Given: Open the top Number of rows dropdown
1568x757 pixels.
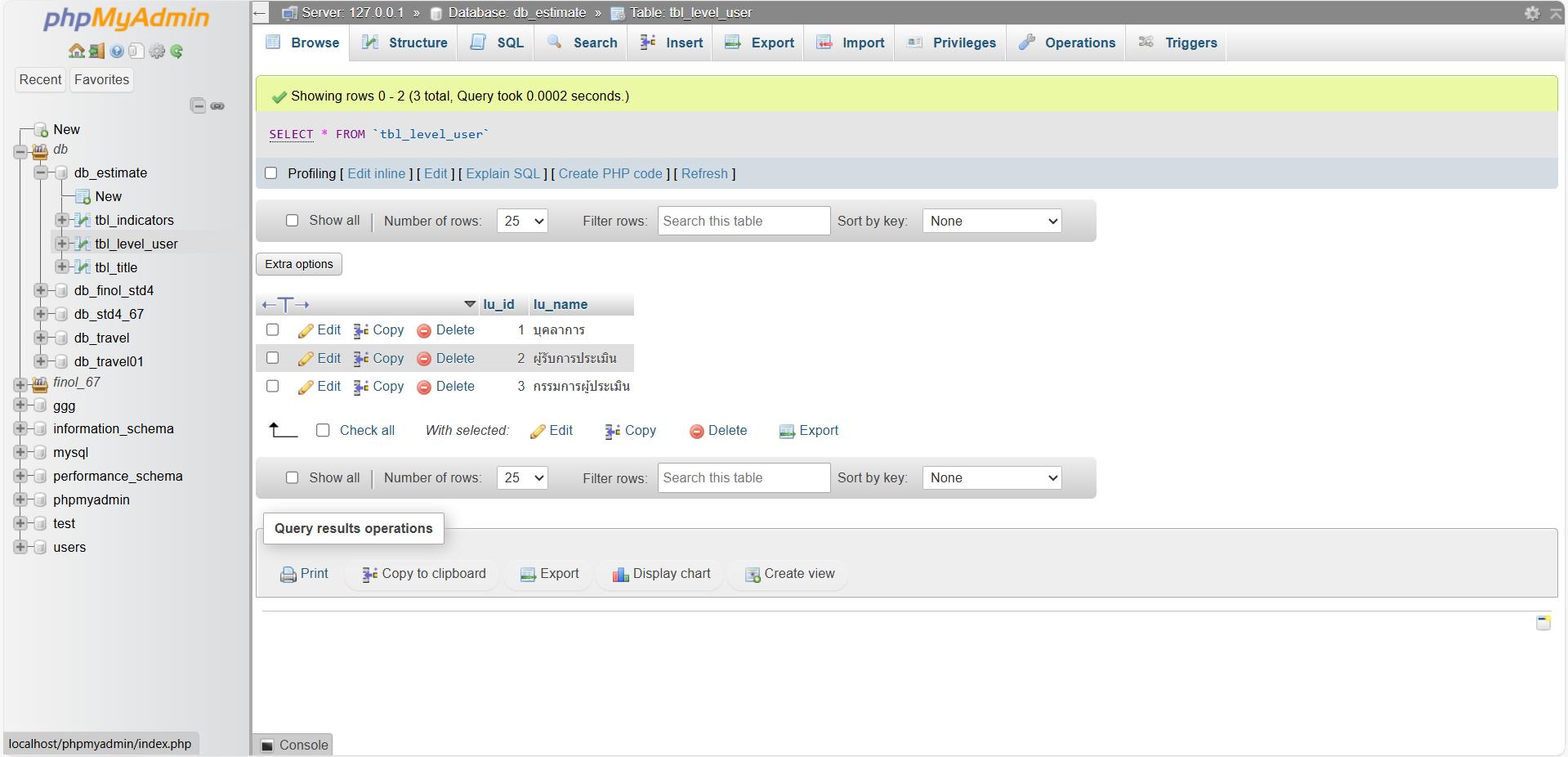Looking at the screenshot, I should [522, 221].
